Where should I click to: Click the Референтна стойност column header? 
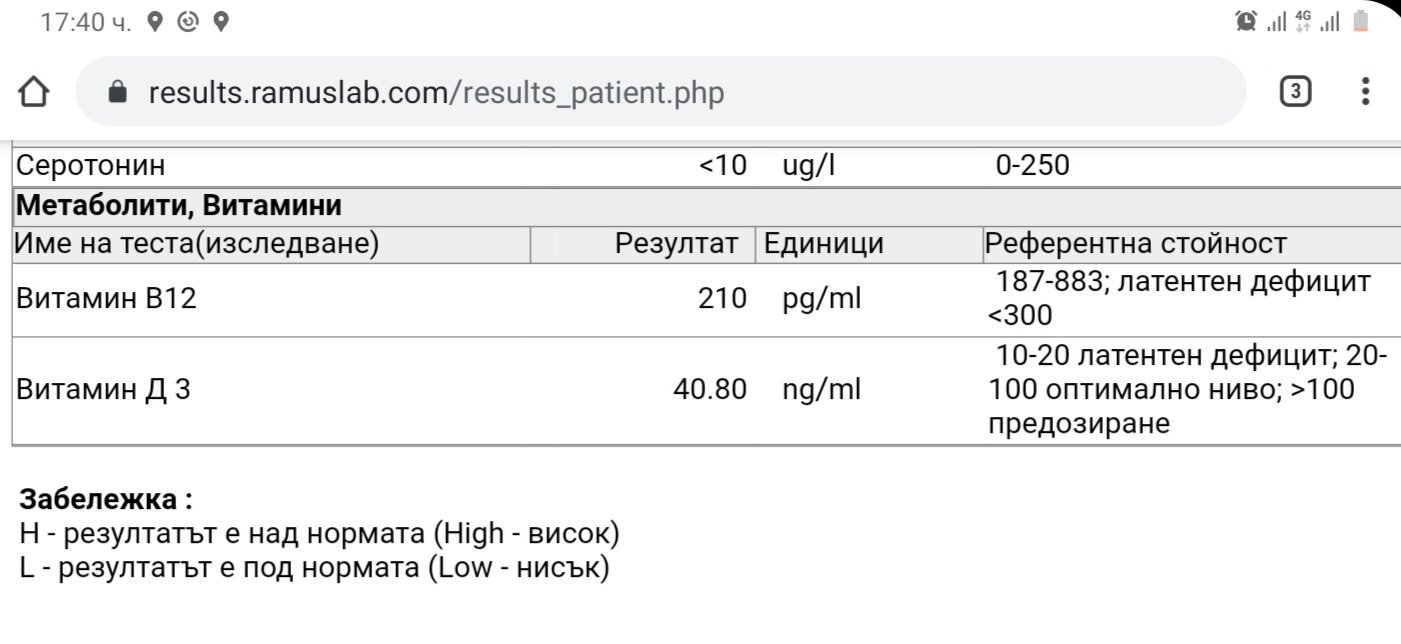tap(1136, 244)
